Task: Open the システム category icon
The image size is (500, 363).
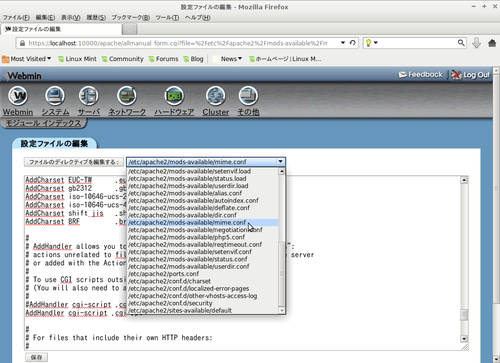Action: click(x=55, y=96)
